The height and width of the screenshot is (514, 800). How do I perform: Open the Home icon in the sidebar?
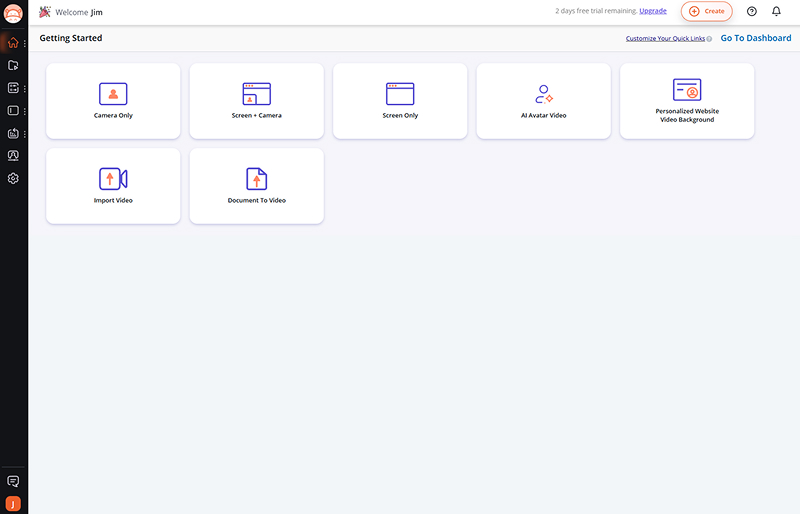click(x=13, y=43)
